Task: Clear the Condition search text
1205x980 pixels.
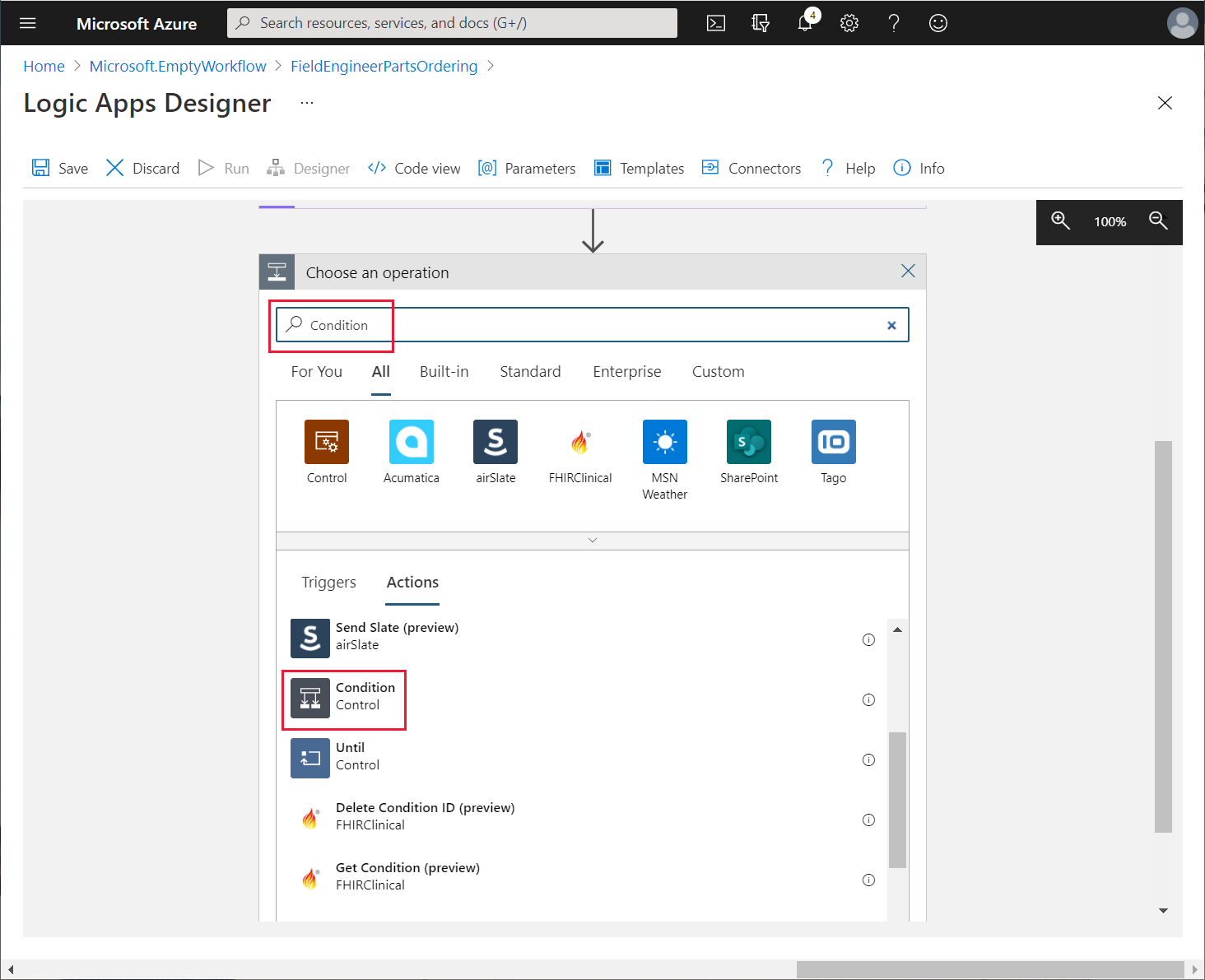Action: [891, 325]
